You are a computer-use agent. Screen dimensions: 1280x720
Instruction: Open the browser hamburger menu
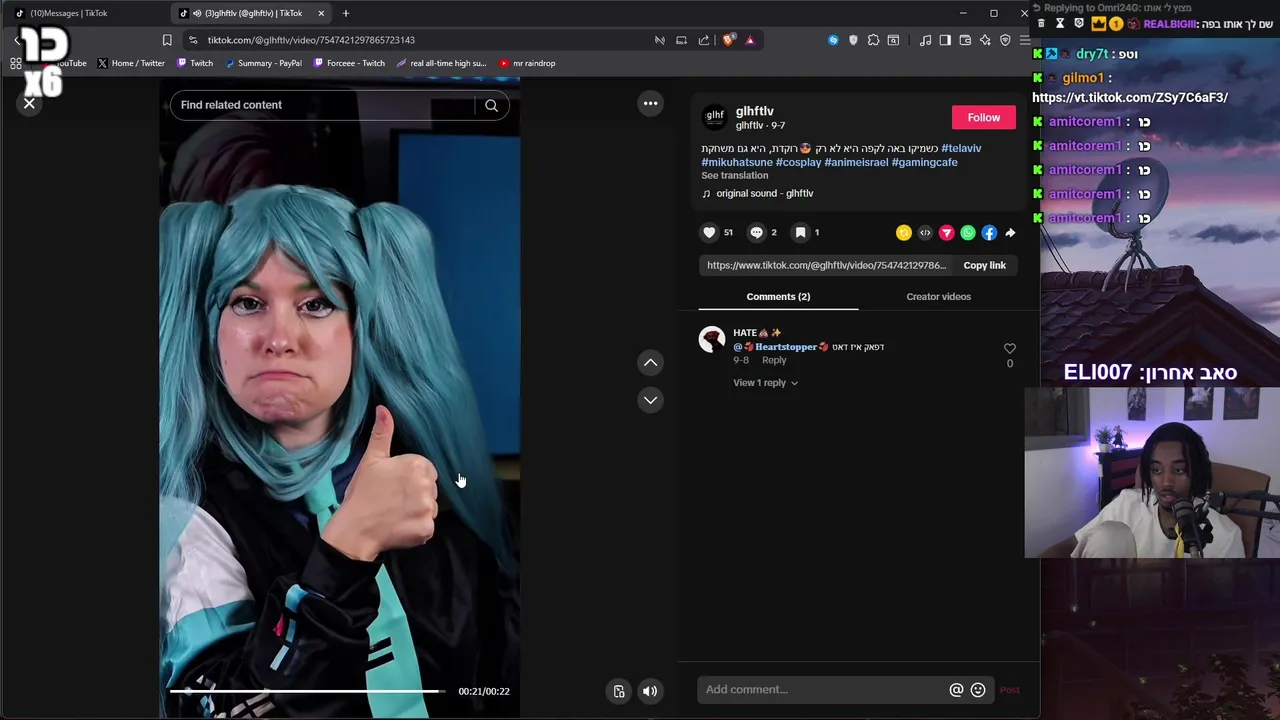[1025, 40]
